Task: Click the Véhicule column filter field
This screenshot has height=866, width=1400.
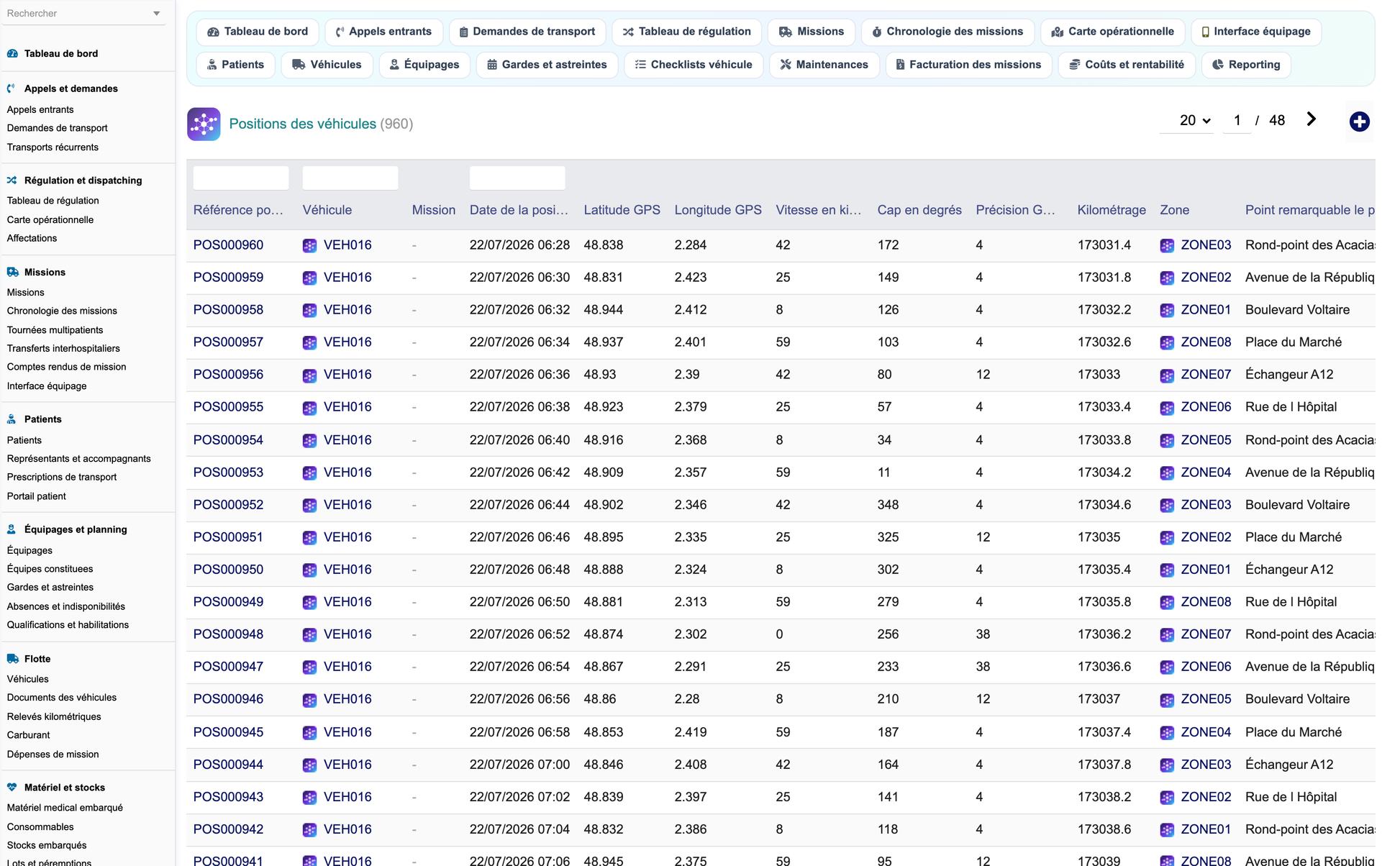Action: click(350, 178)
